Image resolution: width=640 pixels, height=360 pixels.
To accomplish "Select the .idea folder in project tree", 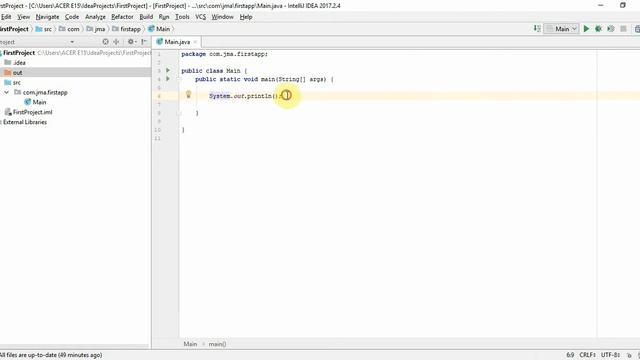I will click(15, 62).
